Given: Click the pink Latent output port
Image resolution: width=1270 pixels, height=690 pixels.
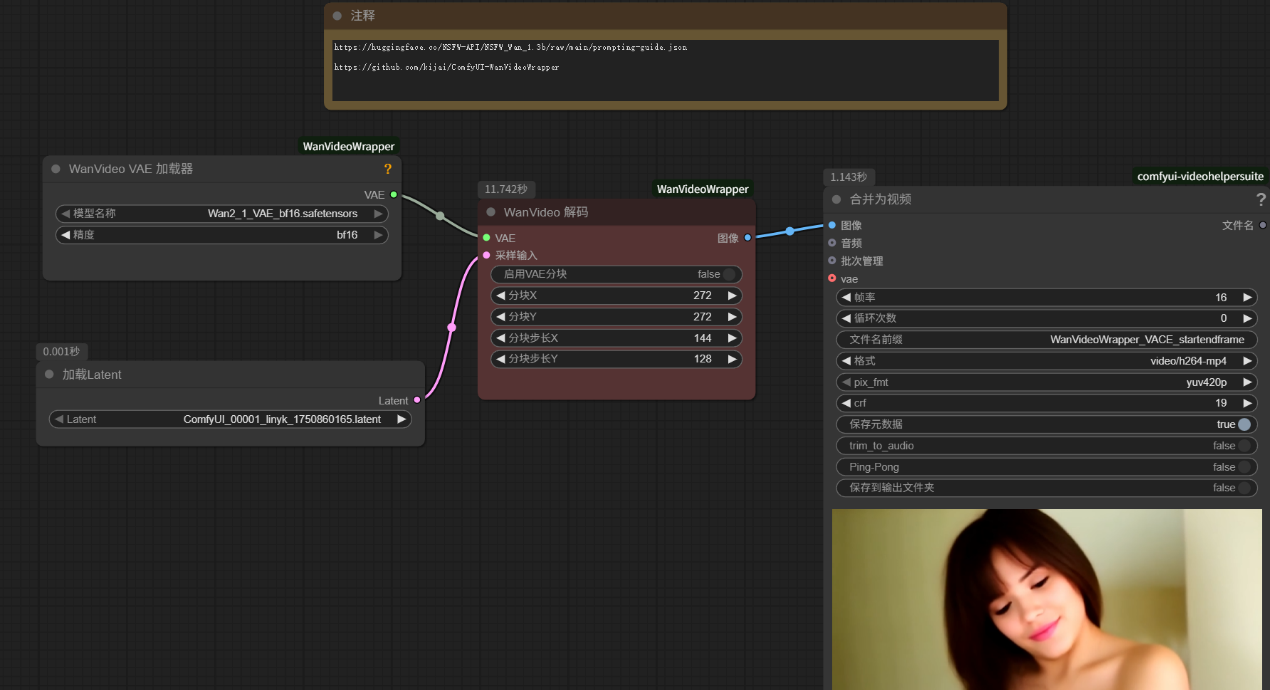Looking at the screenshot, I should (x=417, y=400).
